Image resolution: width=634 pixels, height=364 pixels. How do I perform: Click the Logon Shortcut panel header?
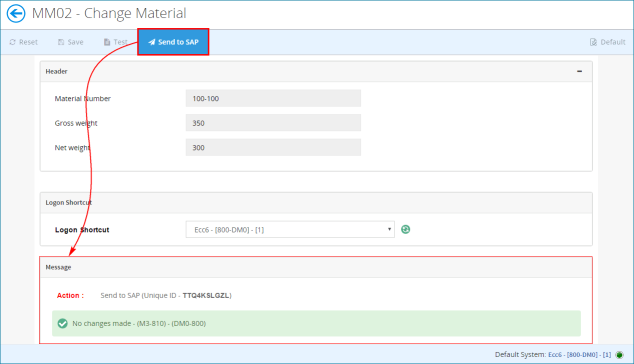316,203
